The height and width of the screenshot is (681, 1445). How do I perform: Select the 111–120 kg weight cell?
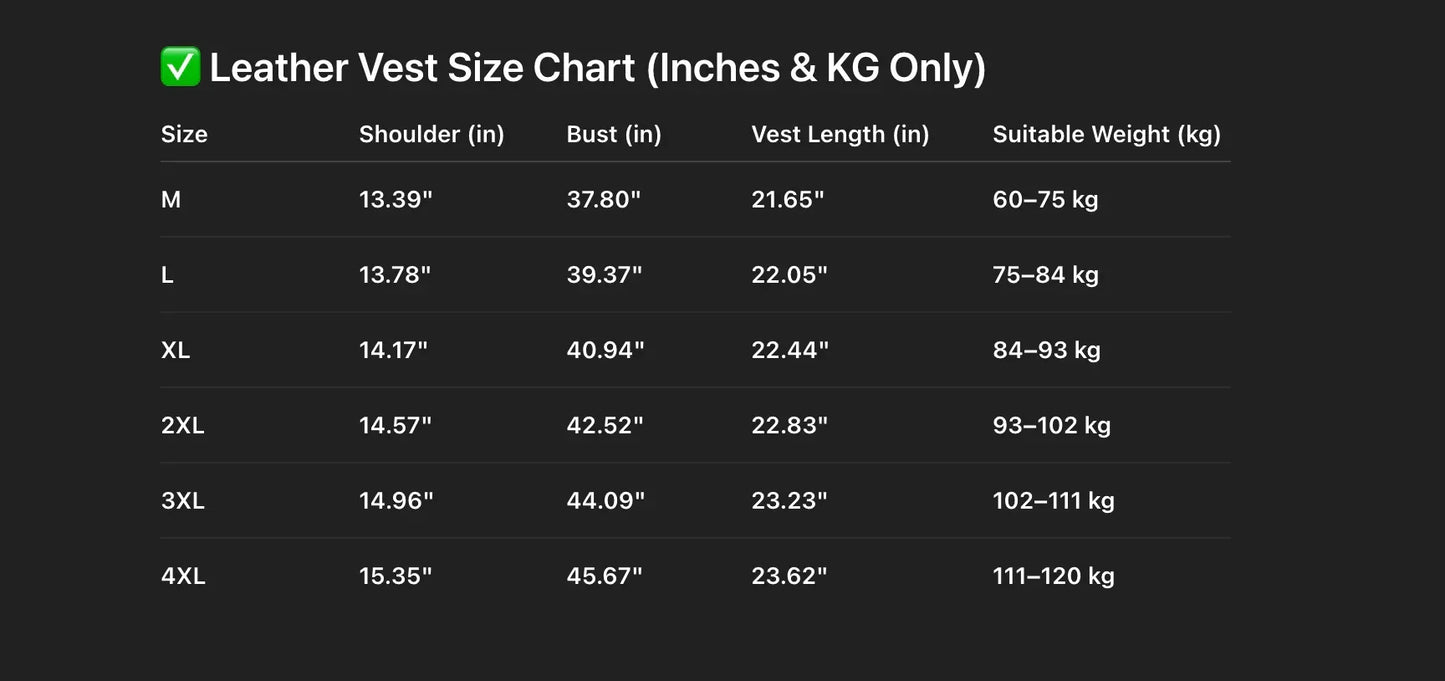[x=1053, y=576]
